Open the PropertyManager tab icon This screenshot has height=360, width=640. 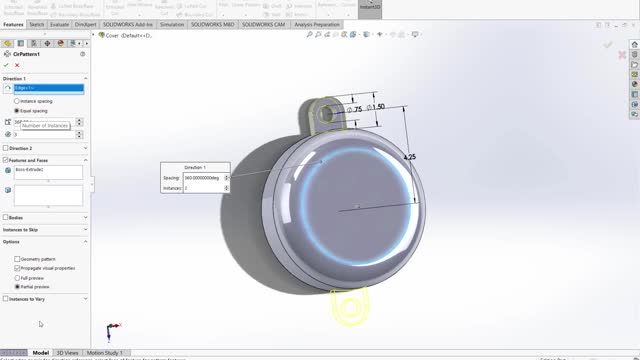tap(20, 43)
